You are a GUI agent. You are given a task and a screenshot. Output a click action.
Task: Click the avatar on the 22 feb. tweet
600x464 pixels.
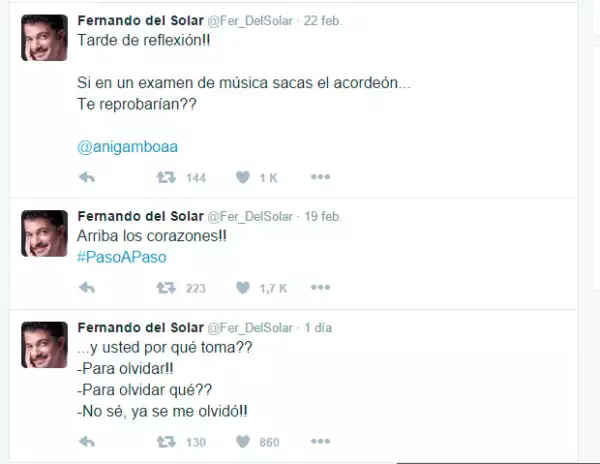pyautogui.click(x=44, y=38)
